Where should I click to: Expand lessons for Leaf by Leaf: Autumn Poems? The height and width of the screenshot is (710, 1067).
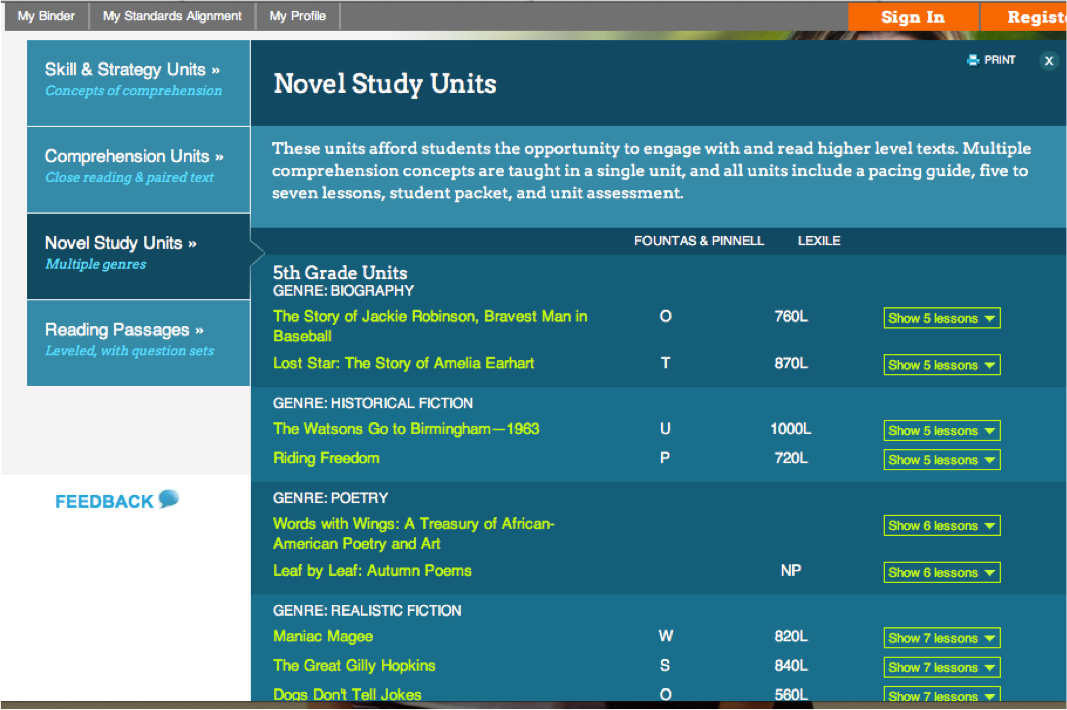(x=942, y=572)
